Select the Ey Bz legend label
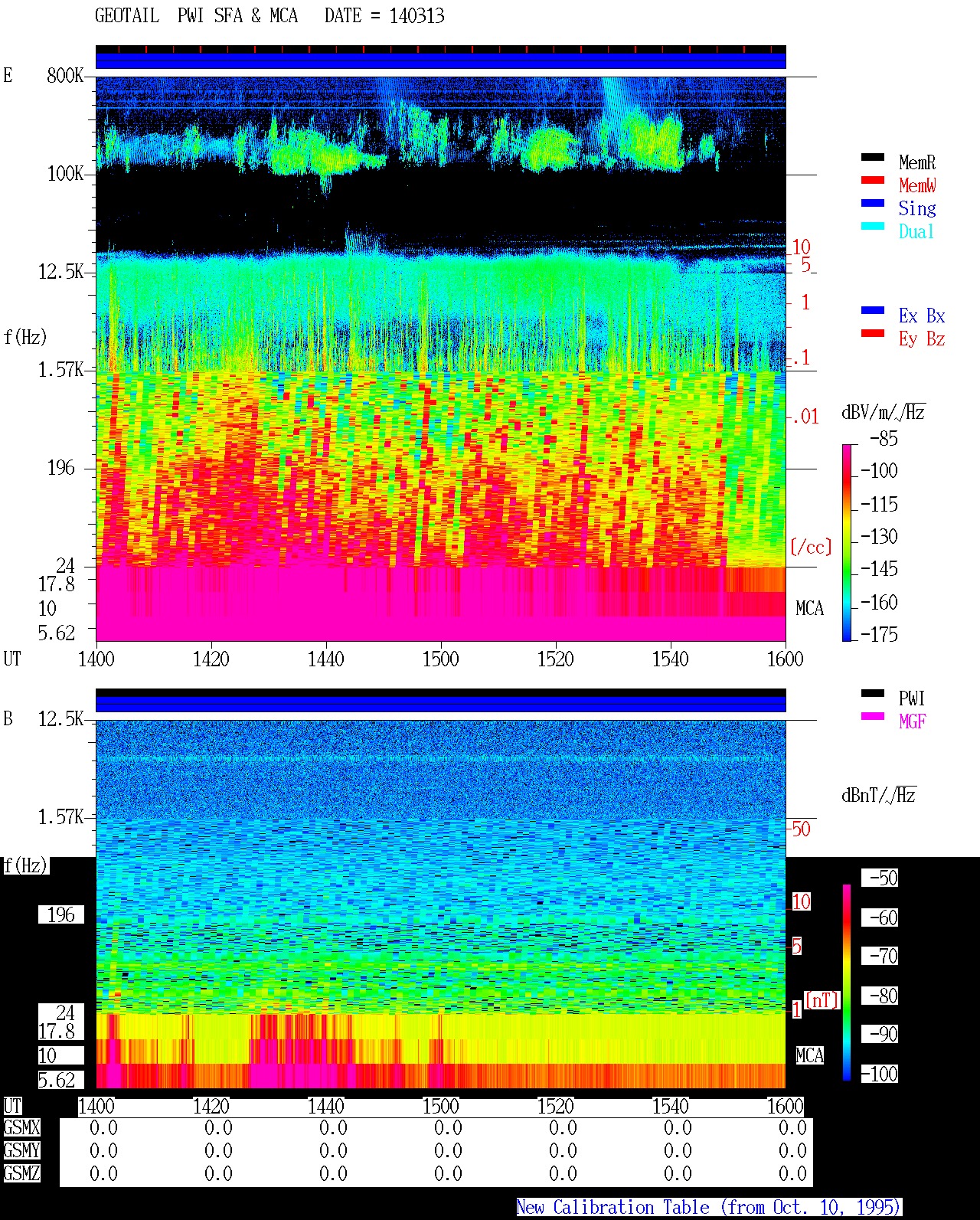 point(922,339)
